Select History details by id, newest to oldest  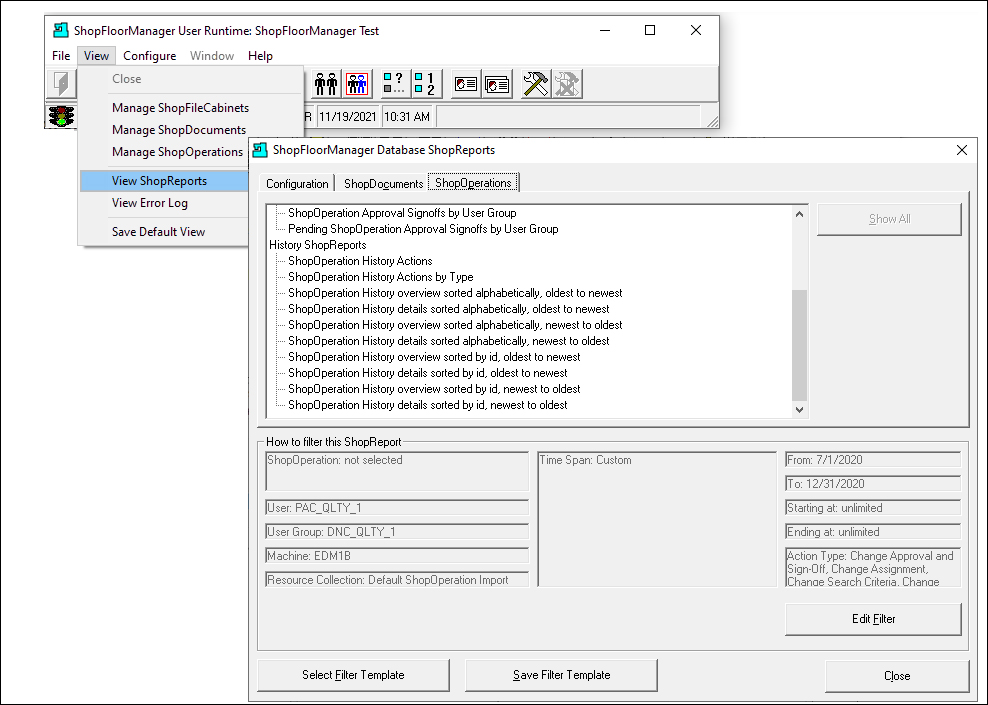(428, 405)
